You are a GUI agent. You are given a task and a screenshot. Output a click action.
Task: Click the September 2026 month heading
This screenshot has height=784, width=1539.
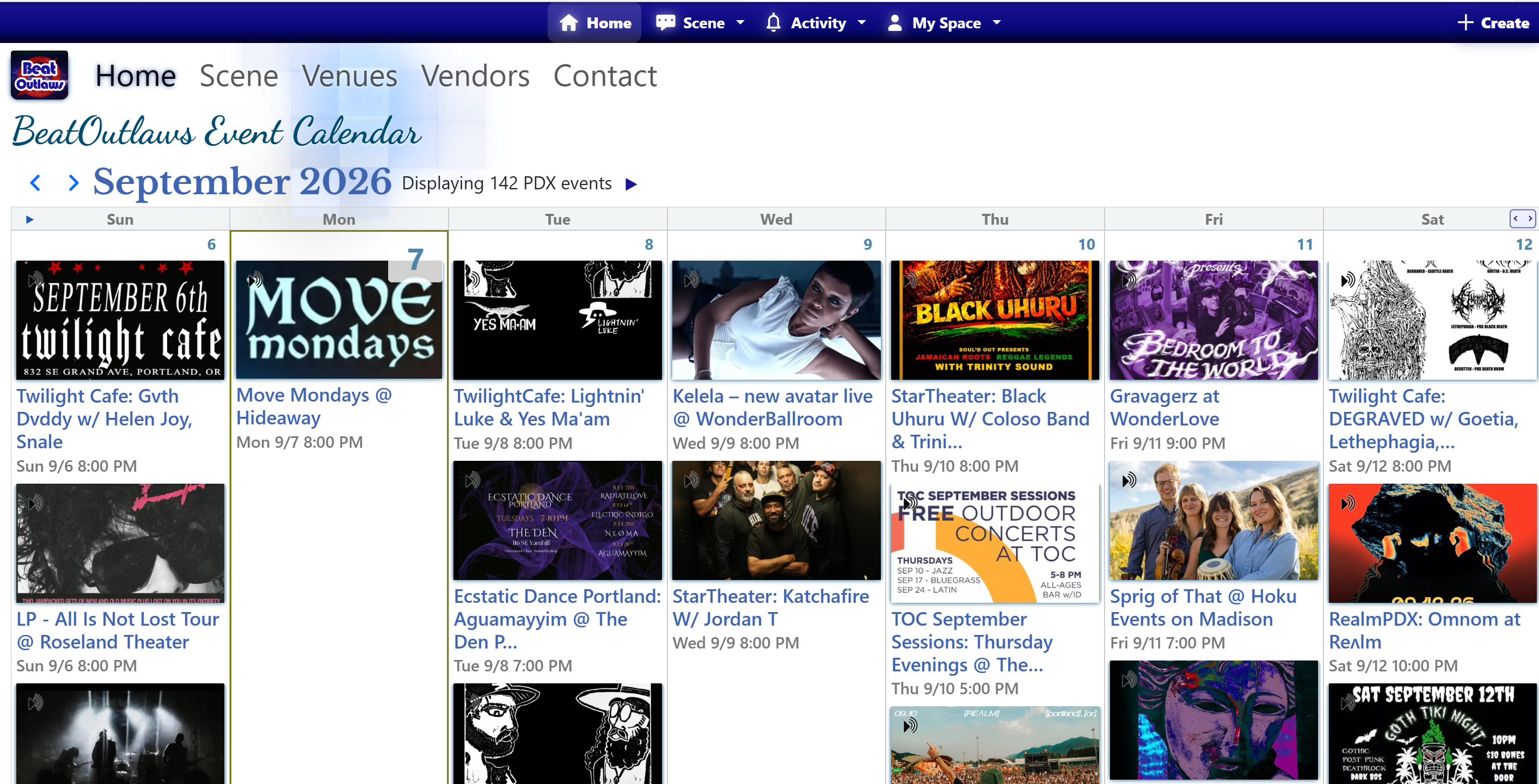[242, 181]
